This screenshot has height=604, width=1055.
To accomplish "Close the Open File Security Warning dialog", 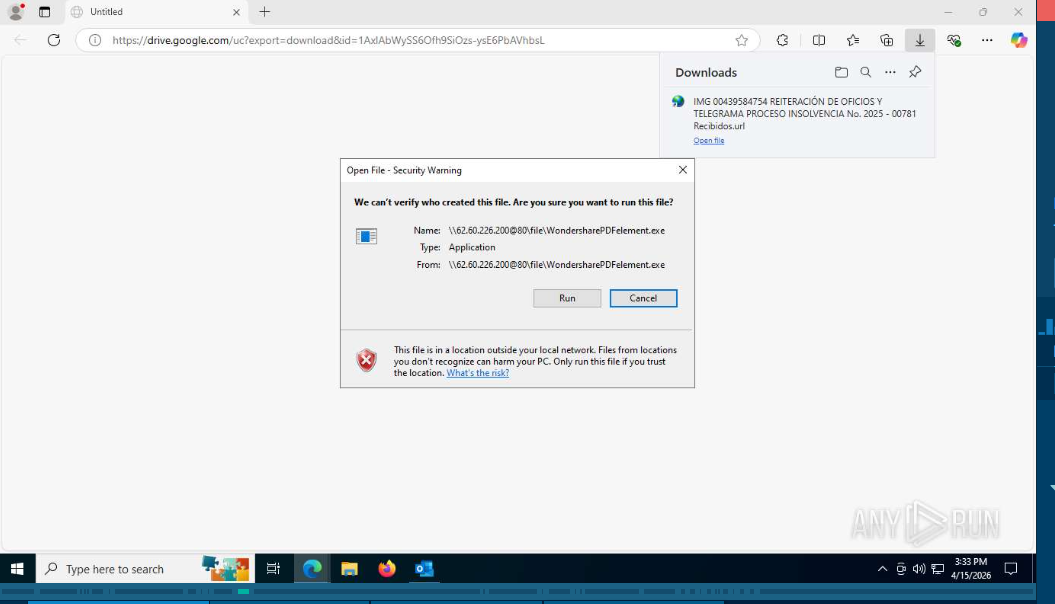I will (x=682, y=170).
